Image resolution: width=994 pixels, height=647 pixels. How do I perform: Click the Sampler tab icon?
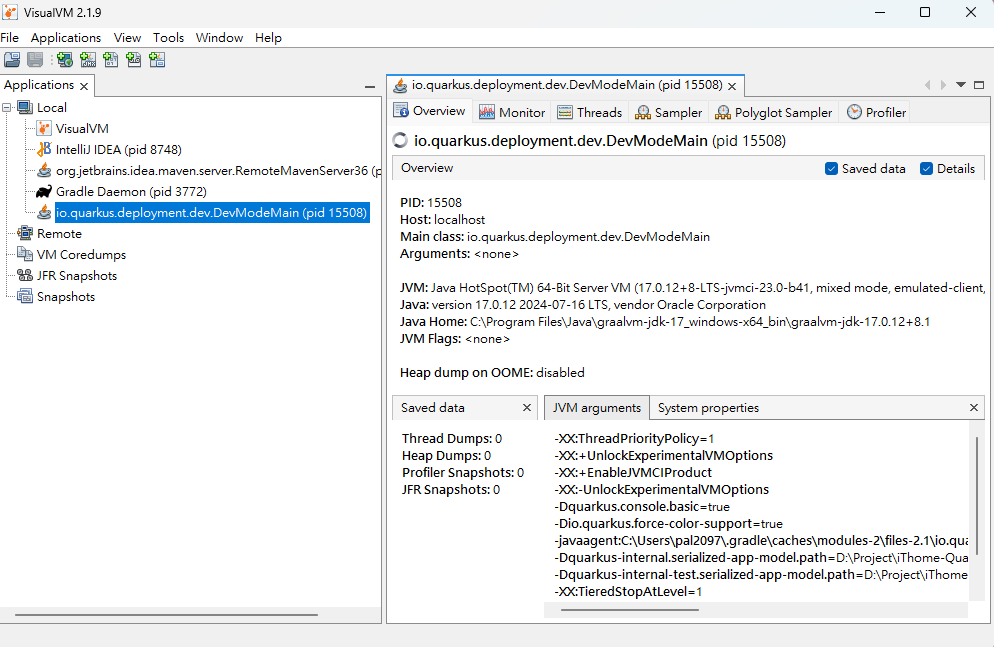click(x=643, y=112)
